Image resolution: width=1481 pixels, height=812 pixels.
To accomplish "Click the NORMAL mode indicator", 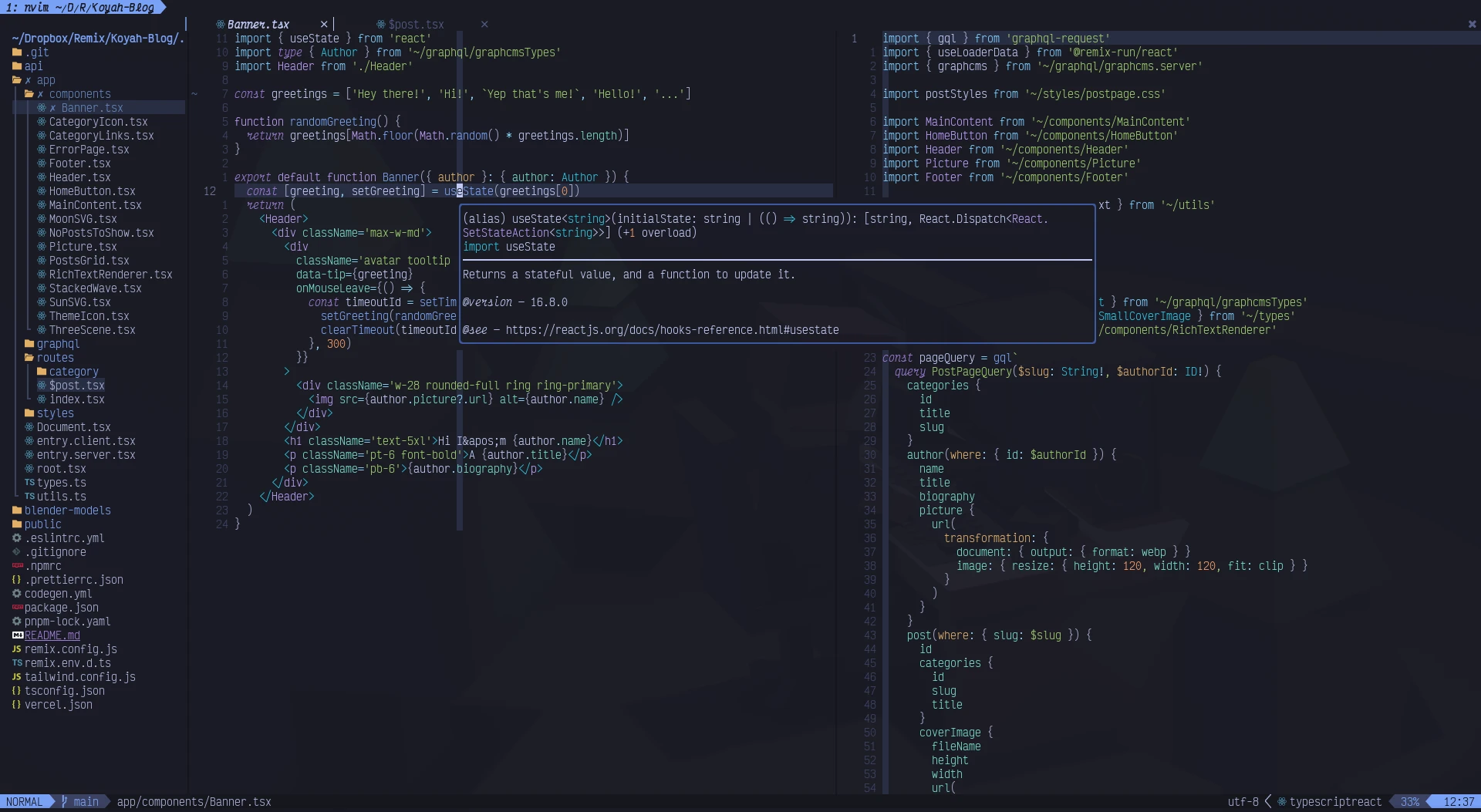I will [24, 802].
